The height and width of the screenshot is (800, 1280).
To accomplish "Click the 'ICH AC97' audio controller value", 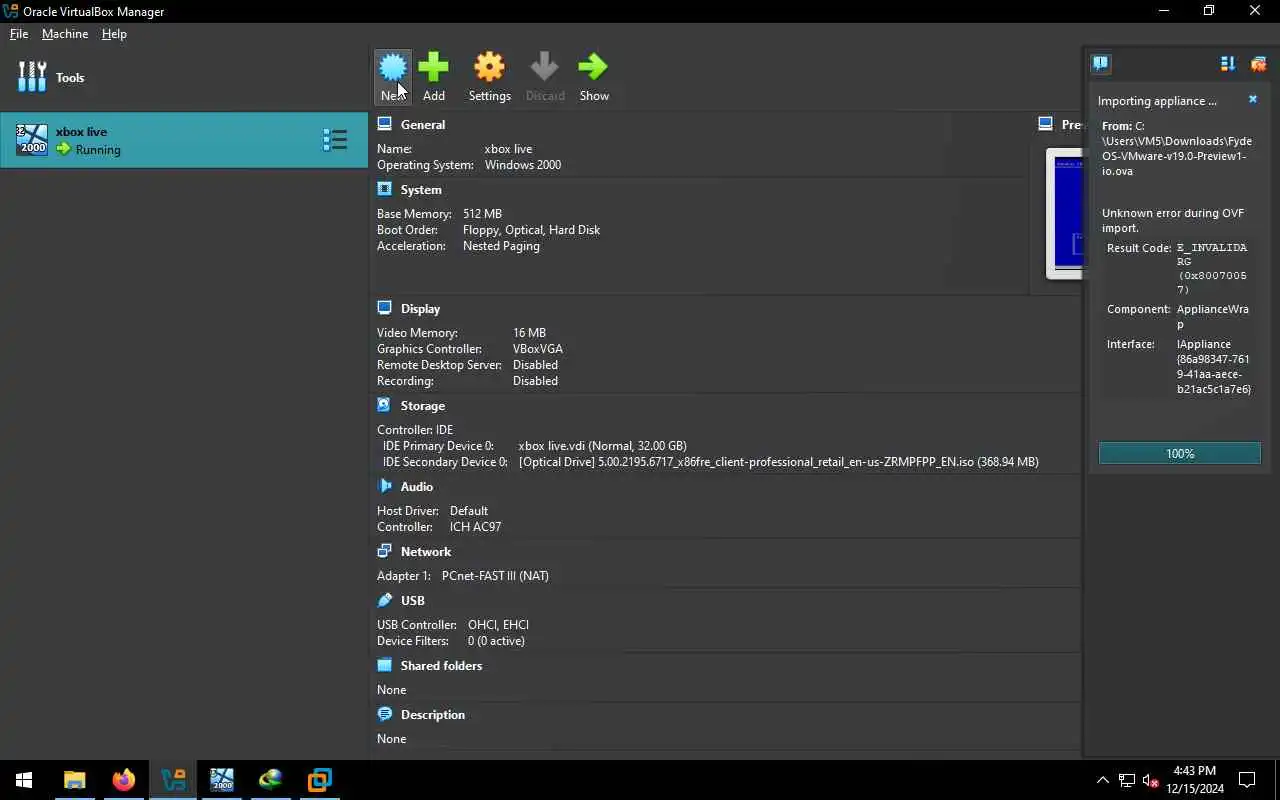I will click(475, 527).
